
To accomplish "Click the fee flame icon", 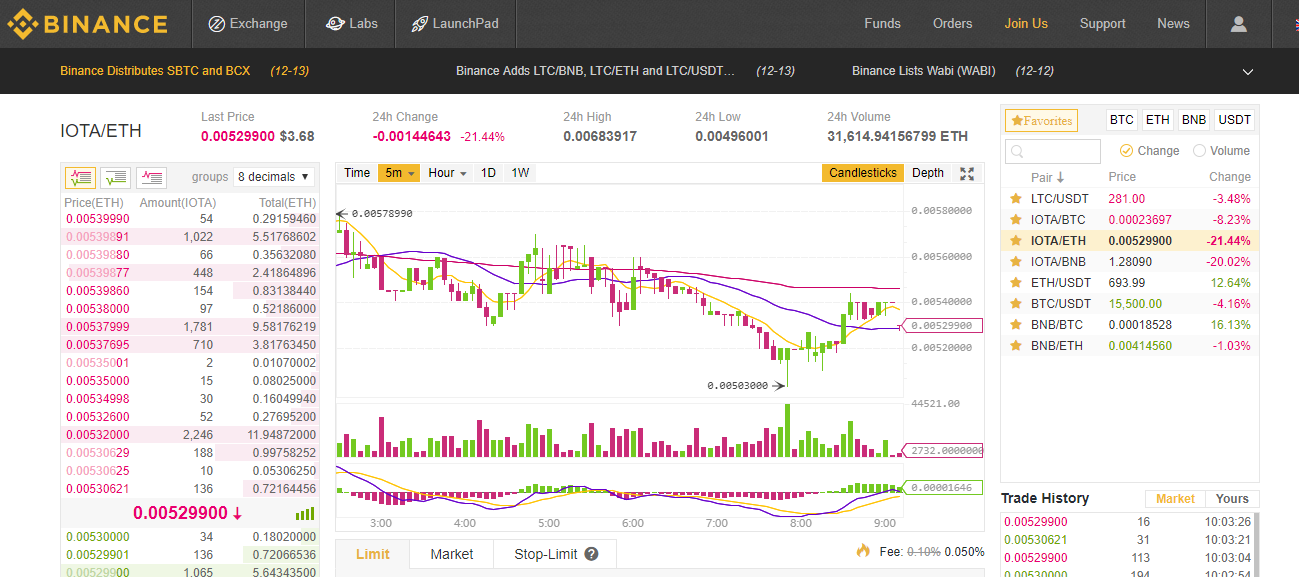I will tap(863, 551).
